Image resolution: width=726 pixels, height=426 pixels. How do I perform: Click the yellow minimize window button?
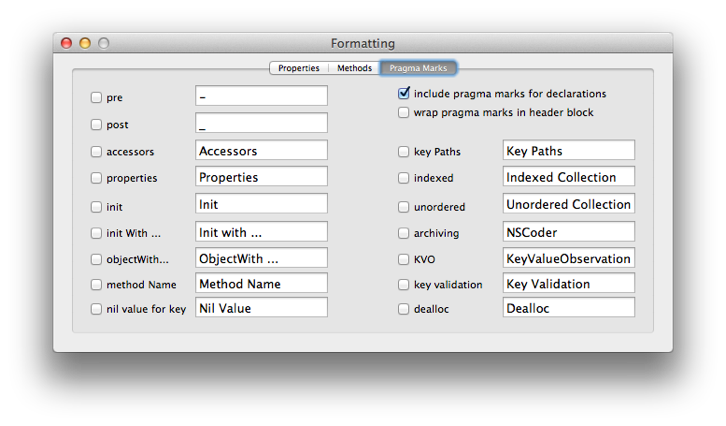pos(85,43)
